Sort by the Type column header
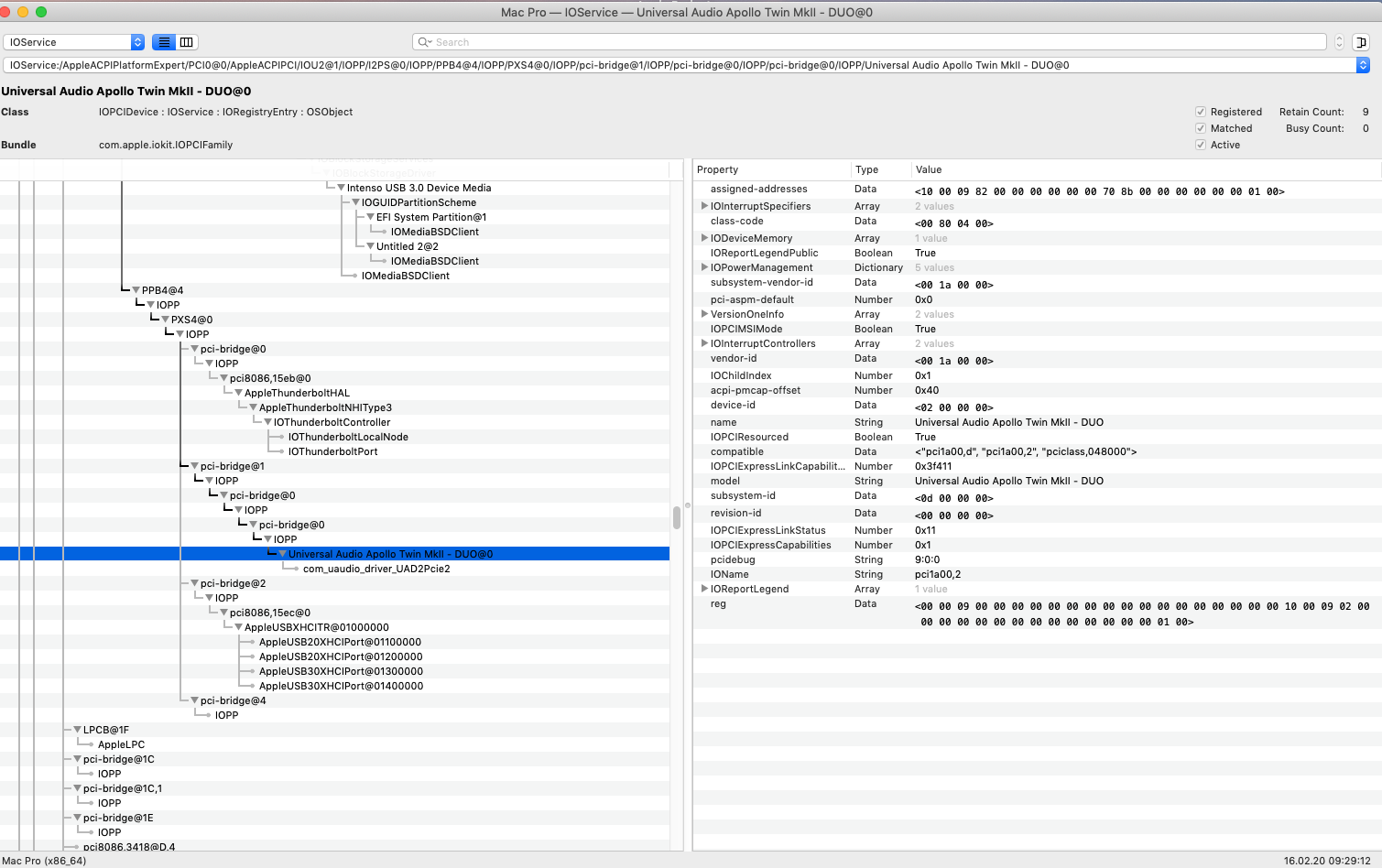Screen dimensions: 1382x868 click(x=881, y=169)
